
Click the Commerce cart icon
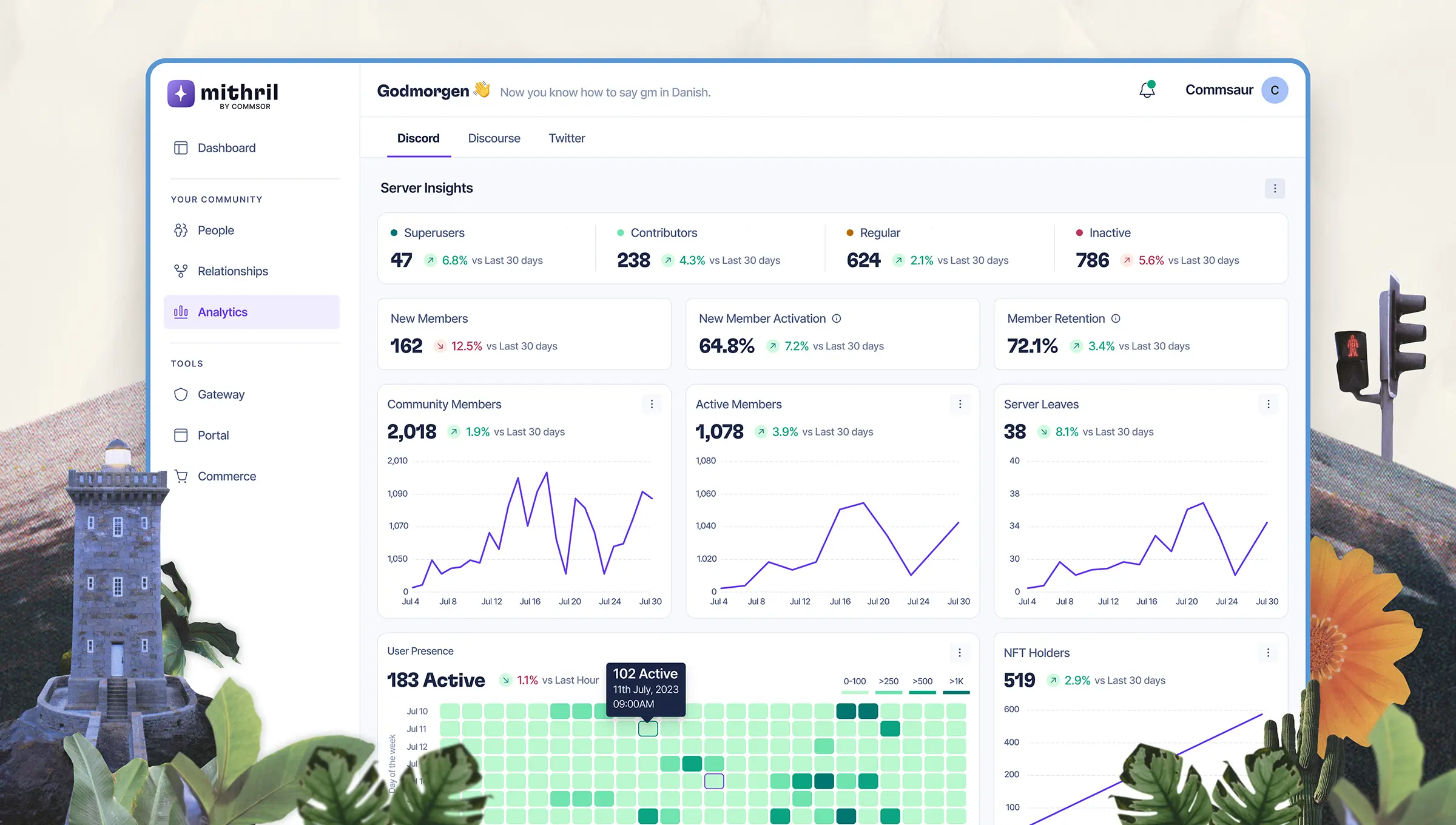(x=181, y=476)
